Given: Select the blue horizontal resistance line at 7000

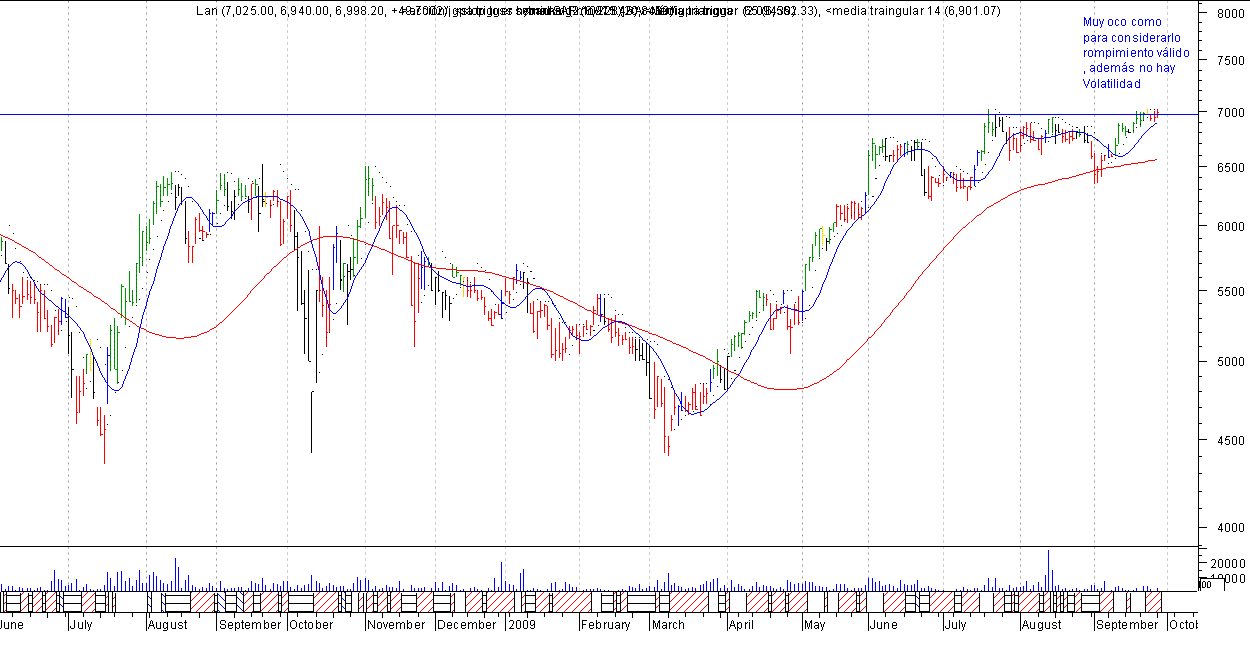Looking at the screenshot, I should point(600,114).
